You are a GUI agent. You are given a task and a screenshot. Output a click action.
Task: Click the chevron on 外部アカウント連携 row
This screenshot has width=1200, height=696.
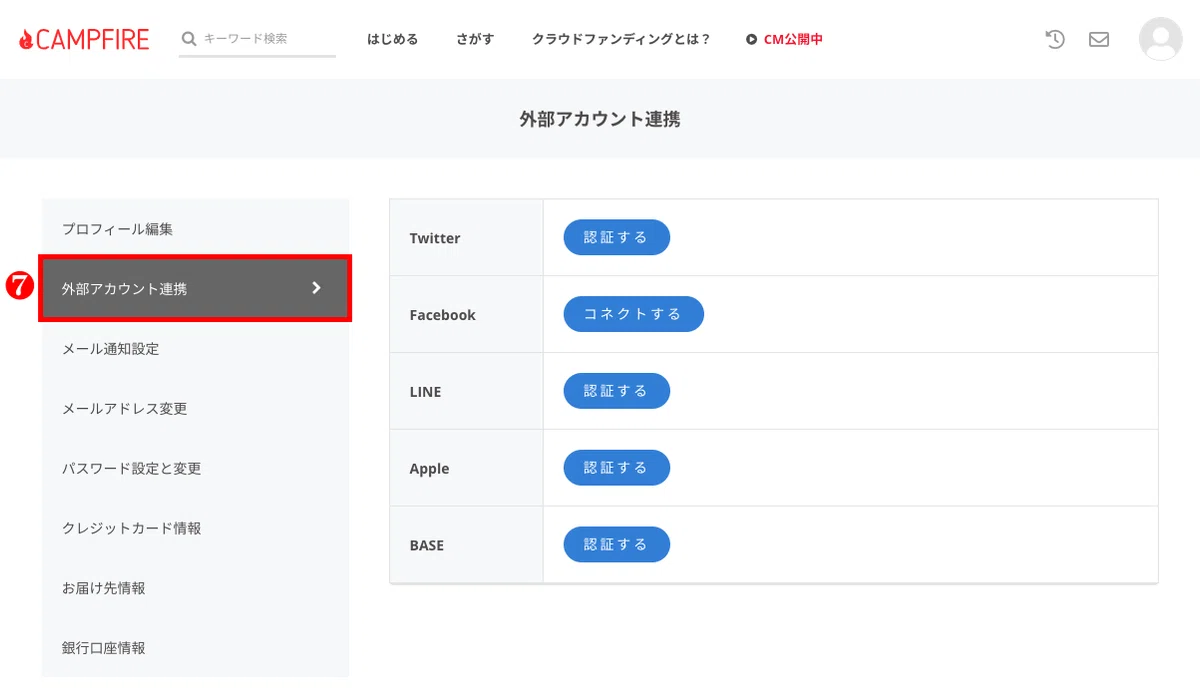(317, 288)
